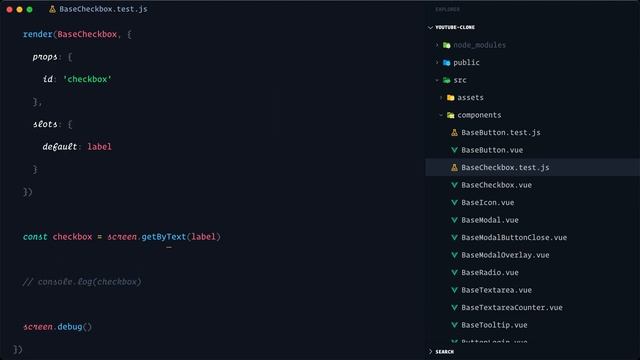Click the Vue icon beside BaseModalOverlay.vue

coord(454,255)
